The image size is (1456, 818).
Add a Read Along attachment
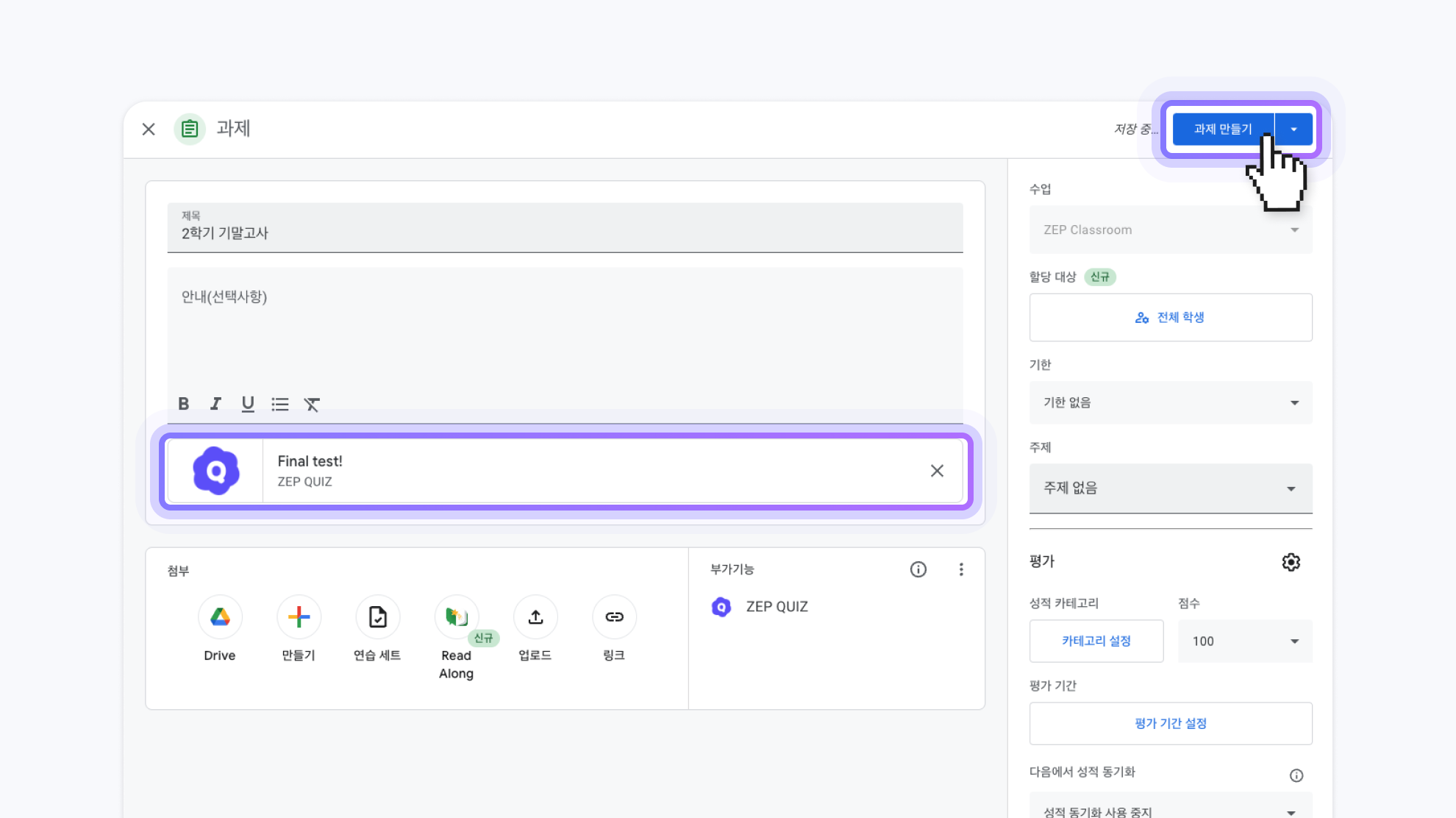coord(456,617)
